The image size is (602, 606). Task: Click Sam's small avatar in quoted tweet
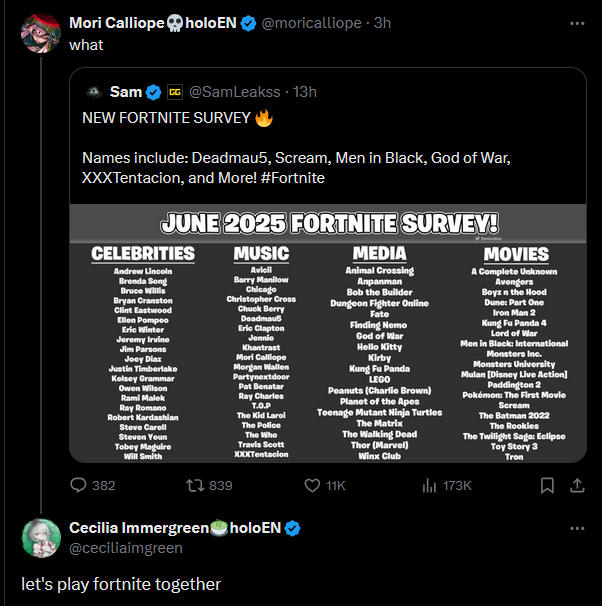[92, 92]
